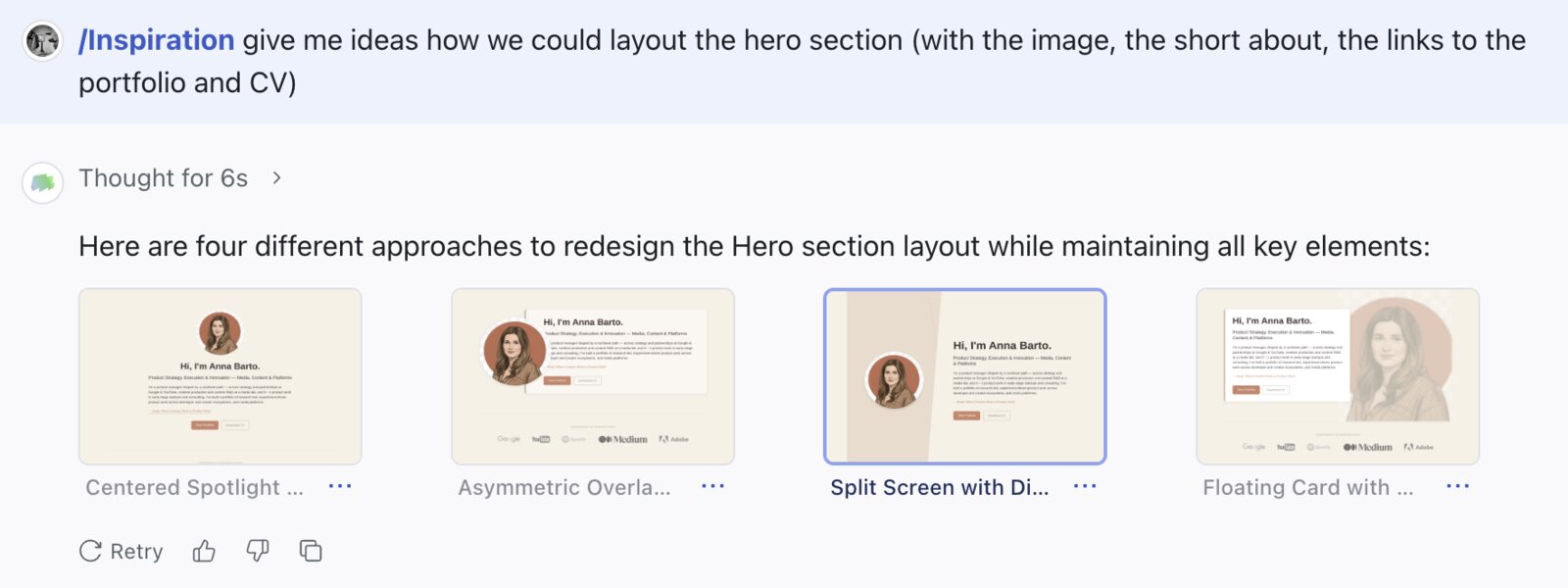Copy the response with the copy icon
Screen dimensions: 1568x588
[x=311, y=552]
